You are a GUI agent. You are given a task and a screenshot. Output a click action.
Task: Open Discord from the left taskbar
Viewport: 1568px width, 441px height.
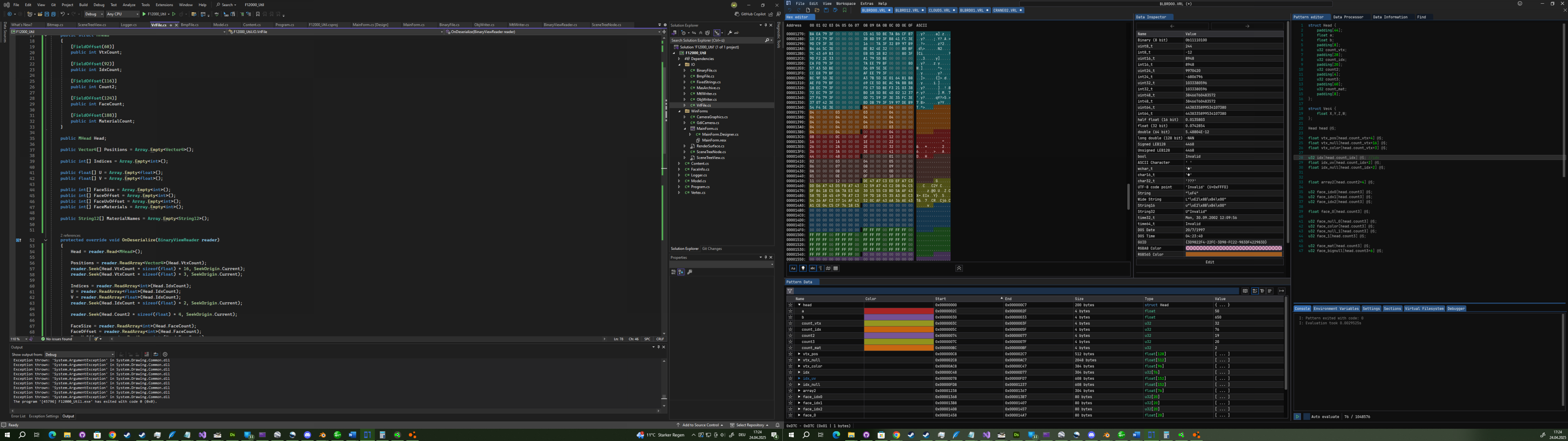(x=307, y=435)
